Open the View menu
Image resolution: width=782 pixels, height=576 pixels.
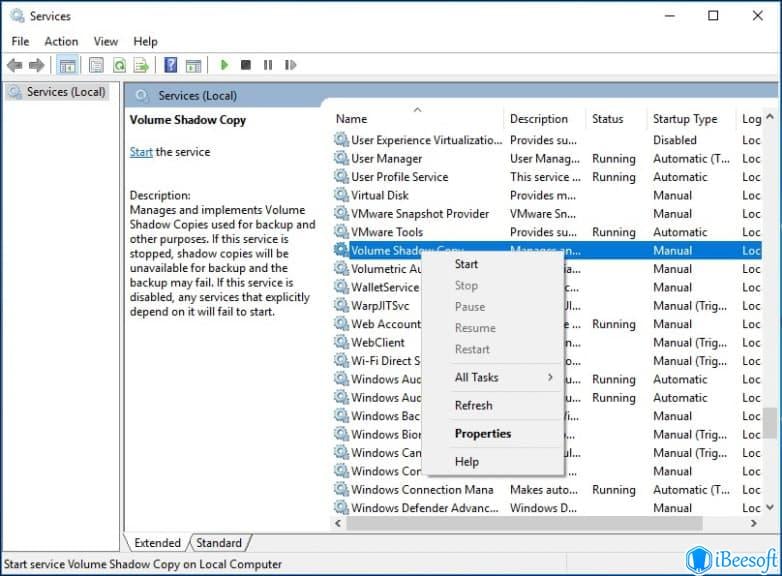coord(106,41)
